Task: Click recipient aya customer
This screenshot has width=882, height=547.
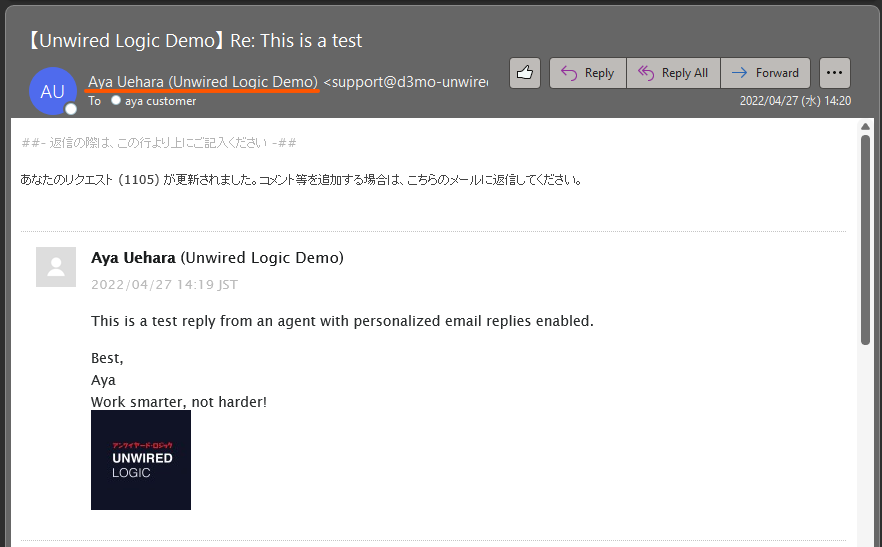Action: coord(160,101)
